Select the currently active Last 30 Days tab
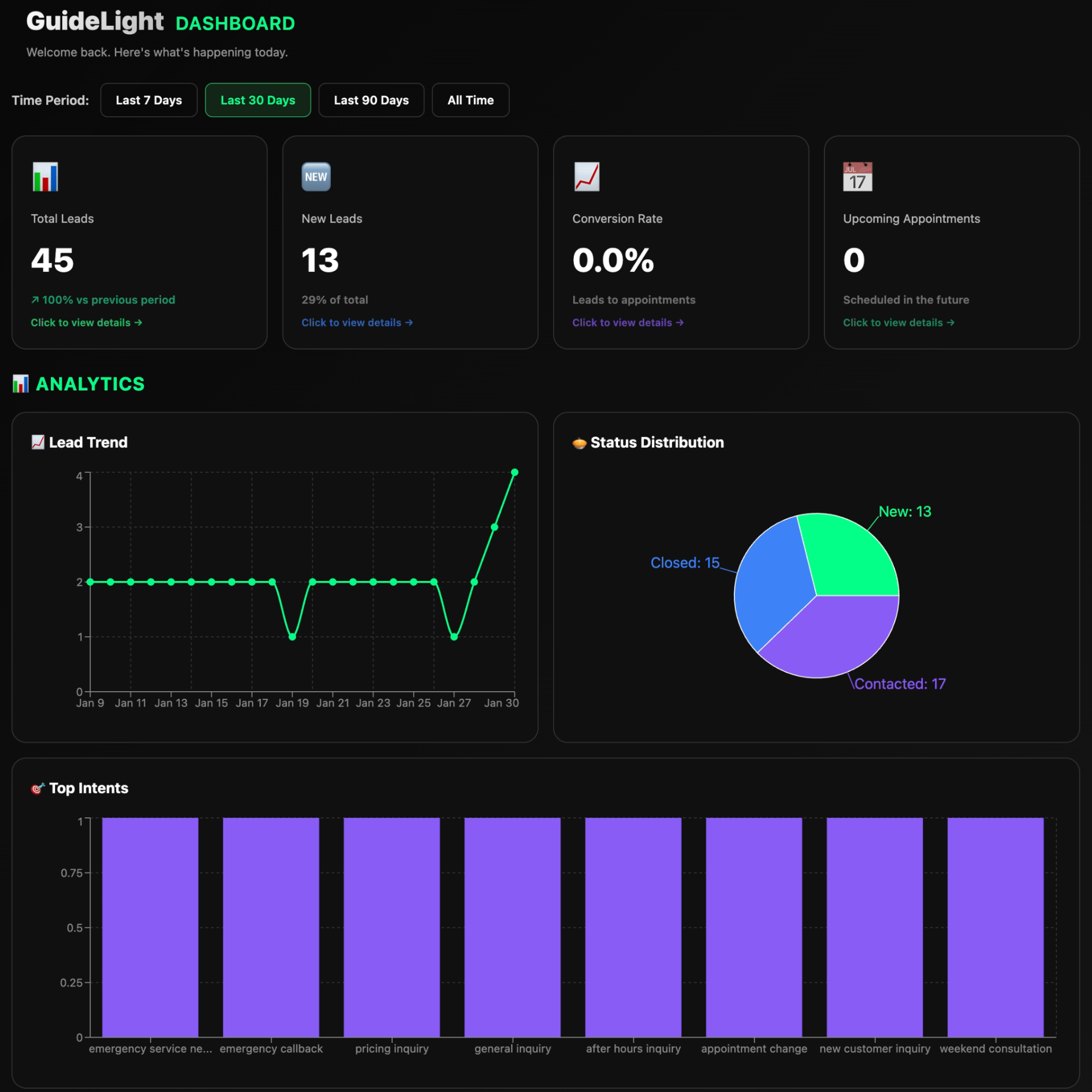The height and width of the screenshot is (1092, 1092). [258, 100]
